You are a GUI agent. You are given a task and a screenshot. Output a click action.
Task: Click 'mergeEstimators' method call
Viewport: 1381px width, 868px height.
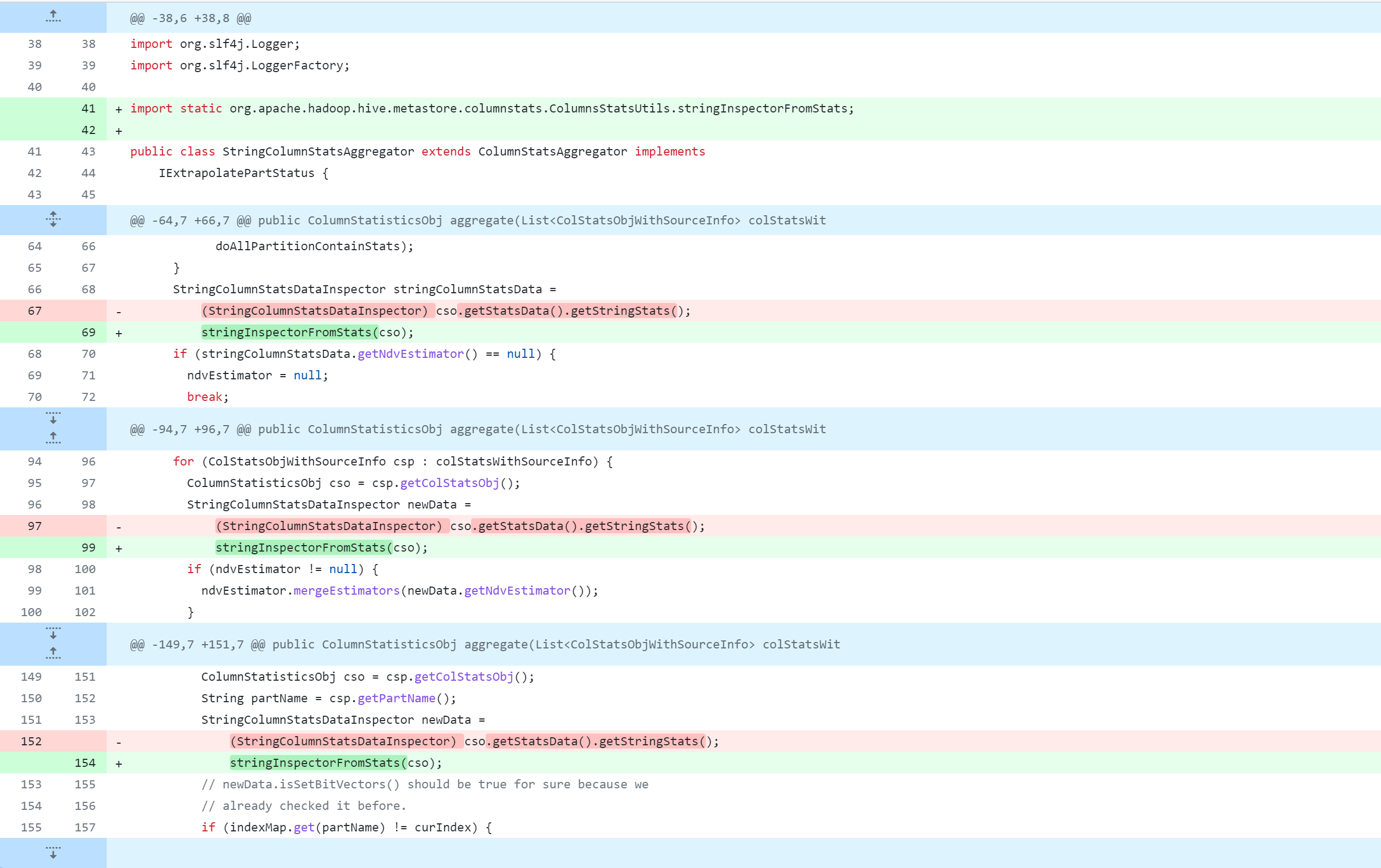tap(346, 590)
